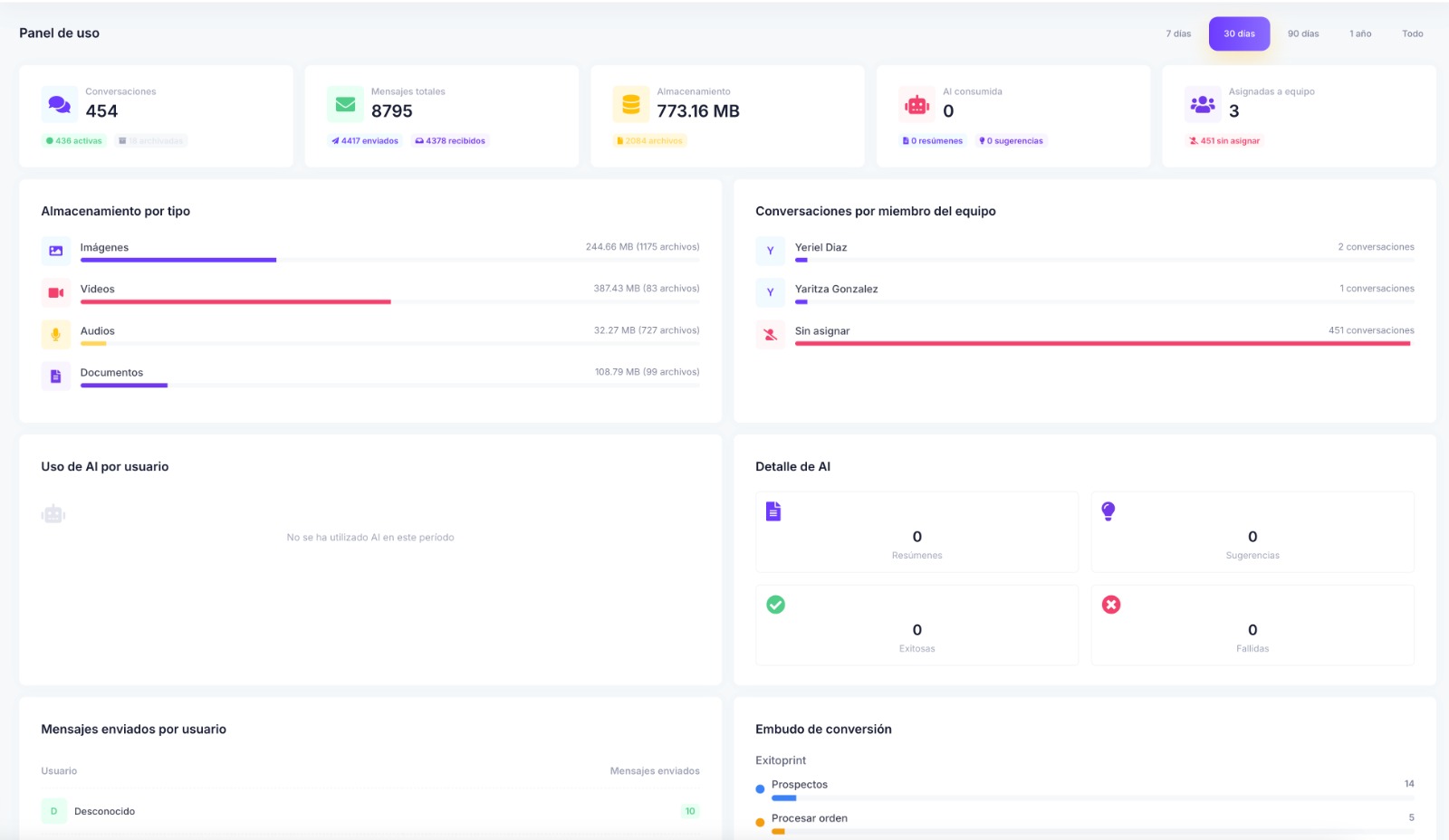1449x840 pixels.
Task: Click the Sin asignar user-slash icon
Action: pos(771,334)
